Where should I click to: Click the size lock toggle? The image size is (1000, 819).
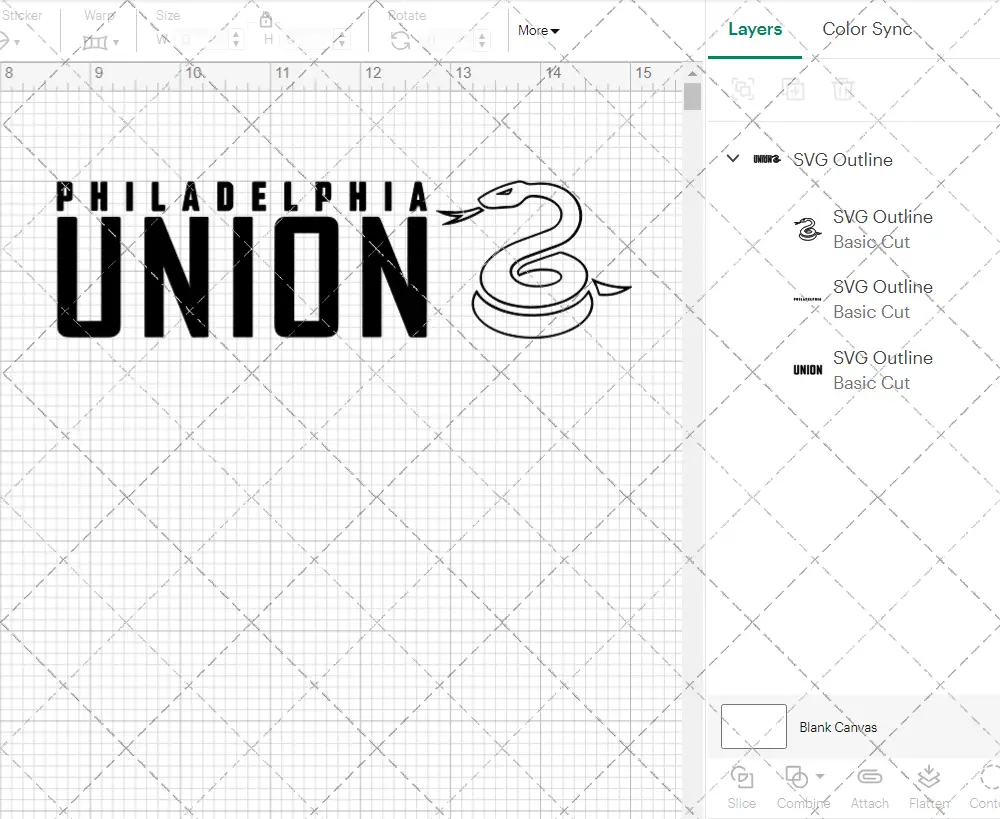tap(266, 19)
